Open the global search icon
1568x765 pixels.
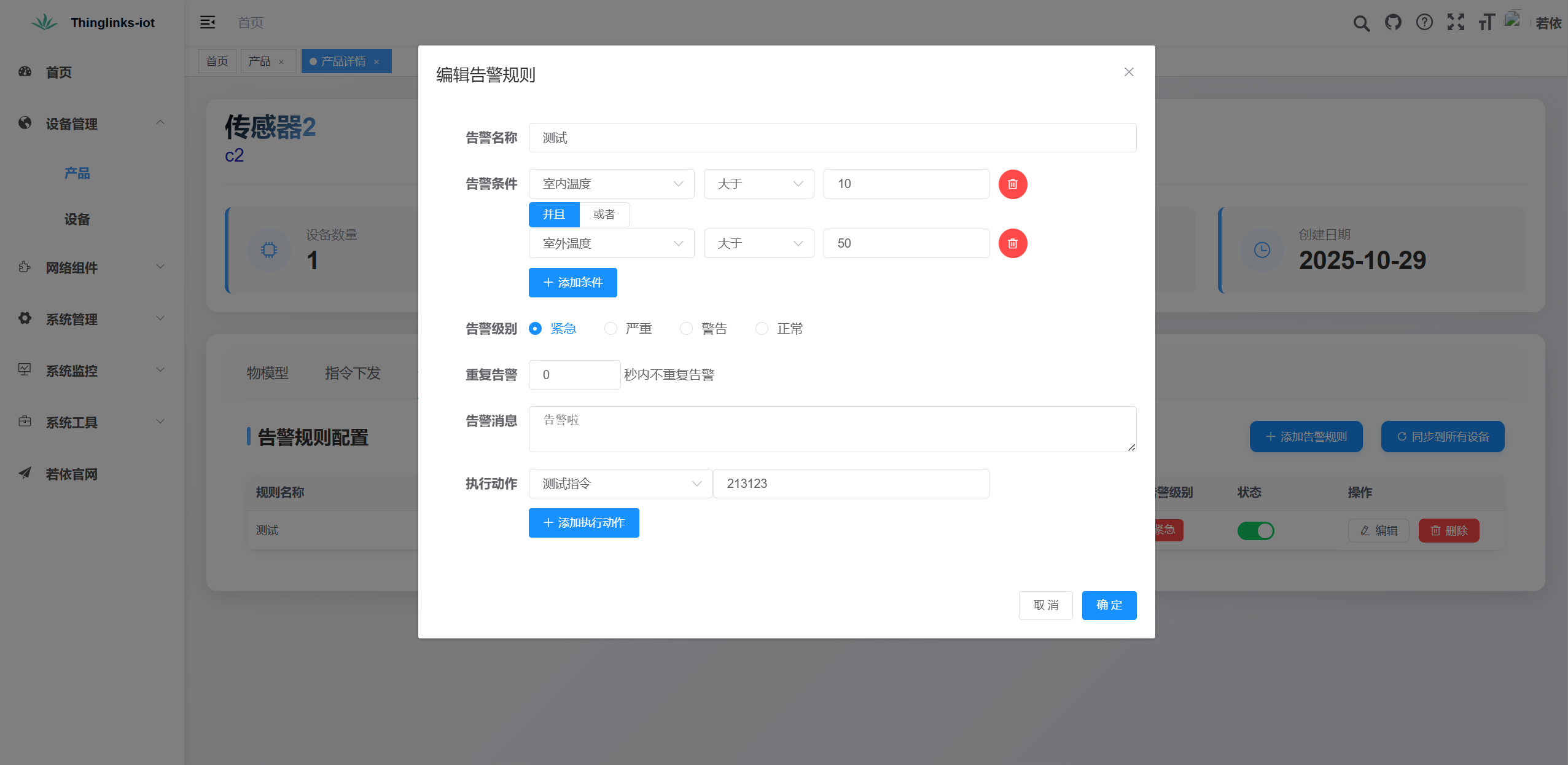(1361, 23)
